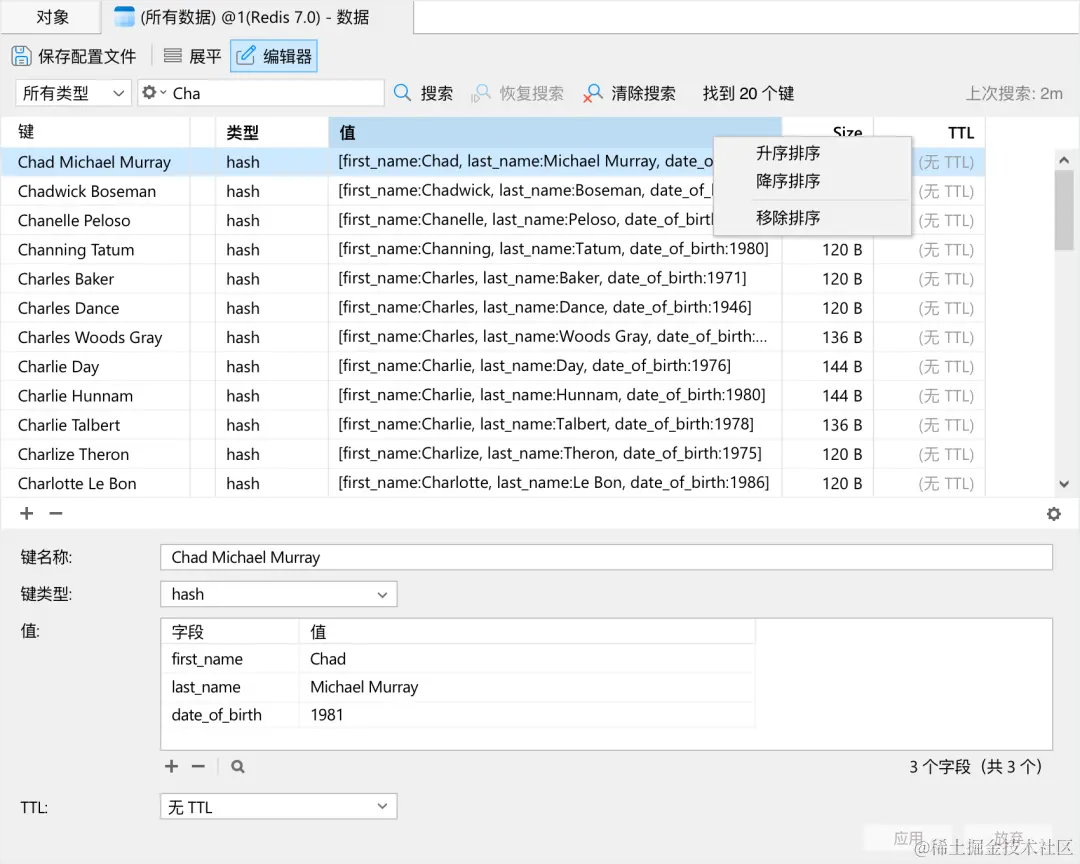The width and height of the screenshot is (1080, 864).
Task: Select the (所有数据) @1(Redis 7.0) data tab
Action: click(x=256, y=17)
